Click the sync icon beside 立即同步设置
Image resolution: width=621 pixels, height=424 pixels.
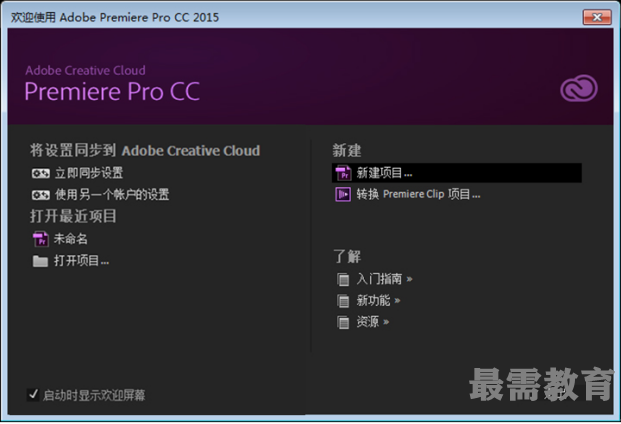[41, 173]
